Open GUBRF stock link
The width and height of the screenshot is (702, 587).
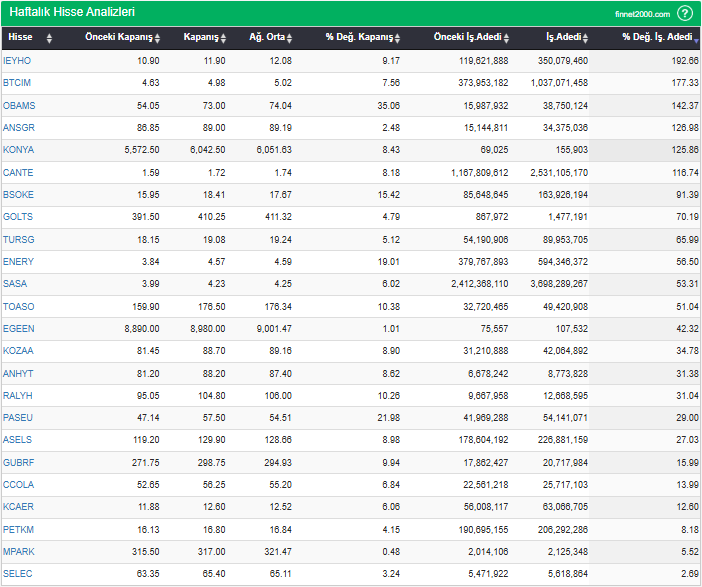click(18, 463)
